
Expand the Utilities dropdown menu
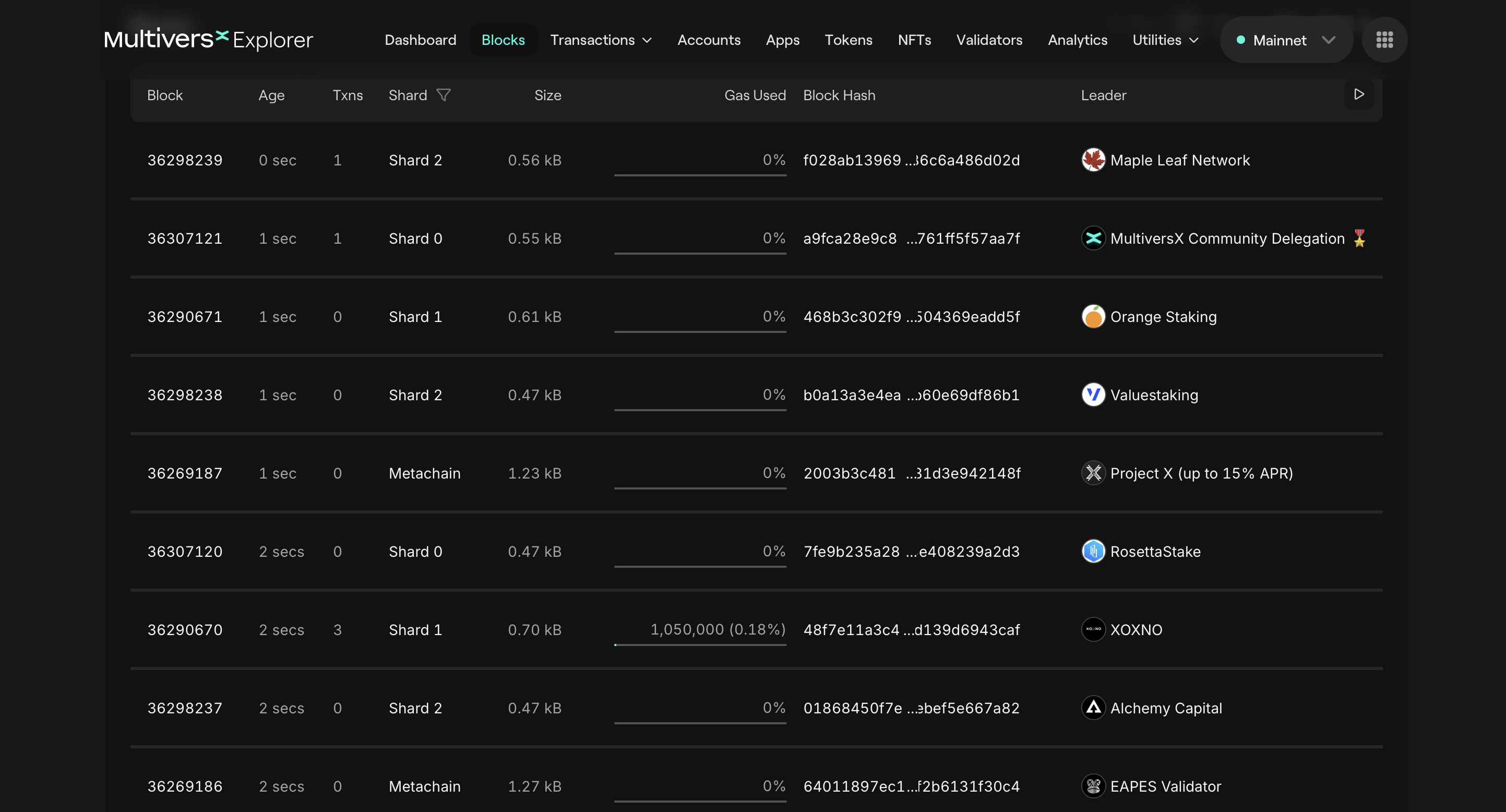pyautogui.click(x=1166, y=40)
